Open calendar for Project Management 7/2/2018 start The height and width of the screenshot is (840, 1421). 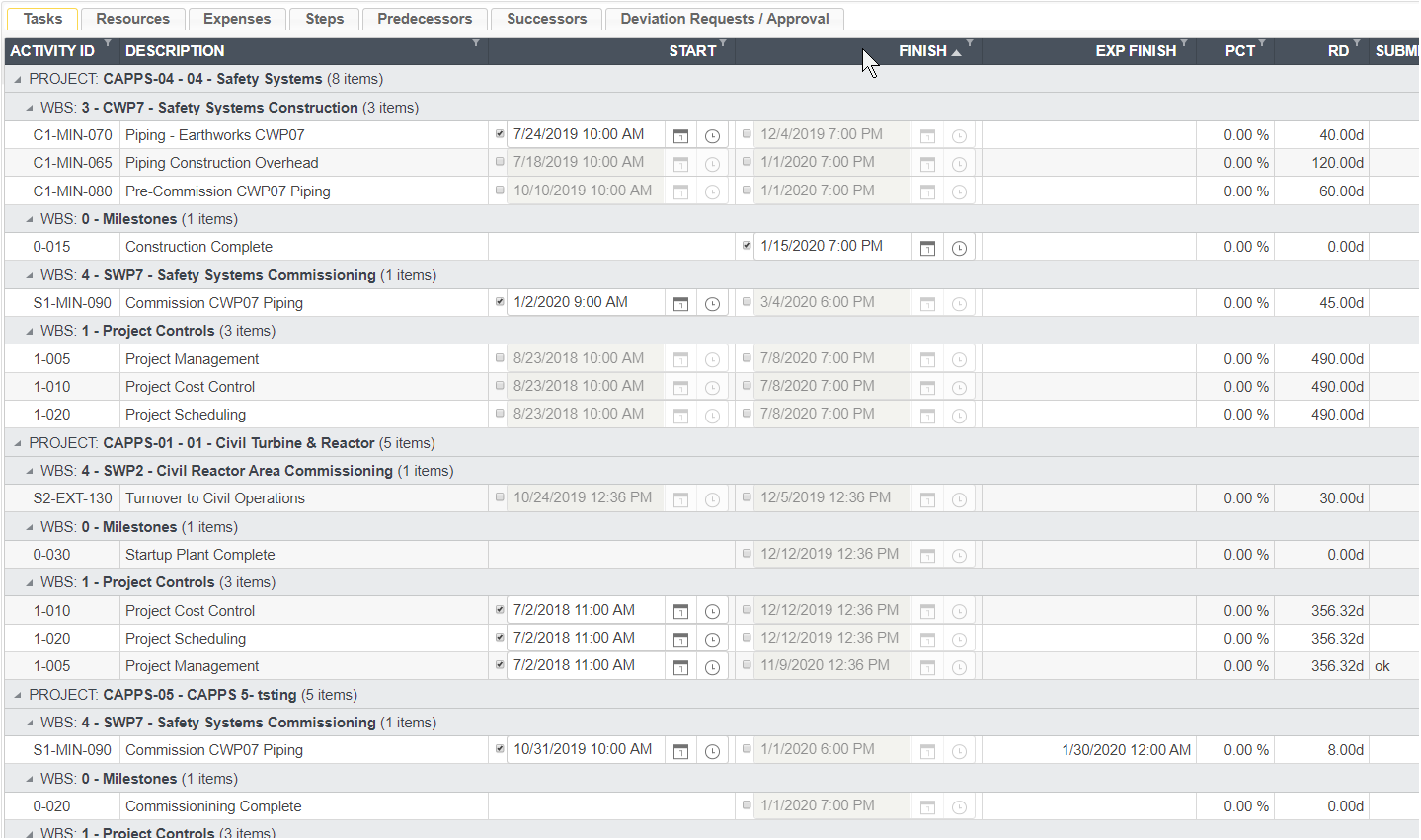(x=680, y=668)
